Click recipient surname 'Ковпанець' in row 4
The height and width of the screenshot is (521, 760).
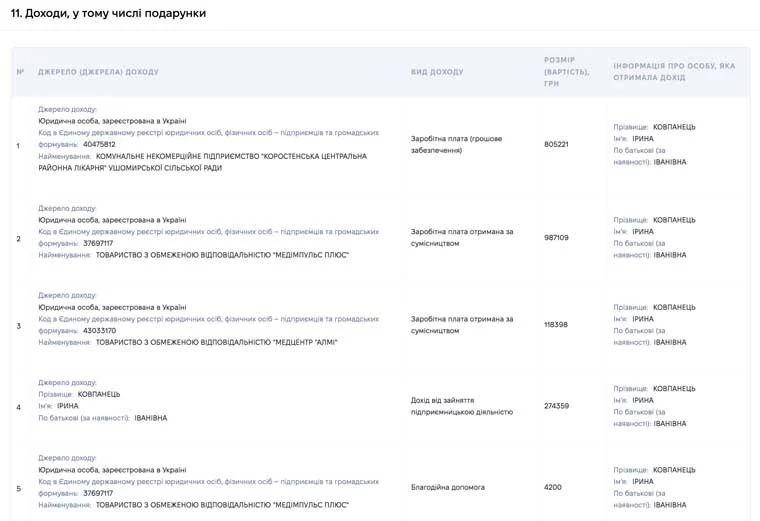click(x=674, y=389)
